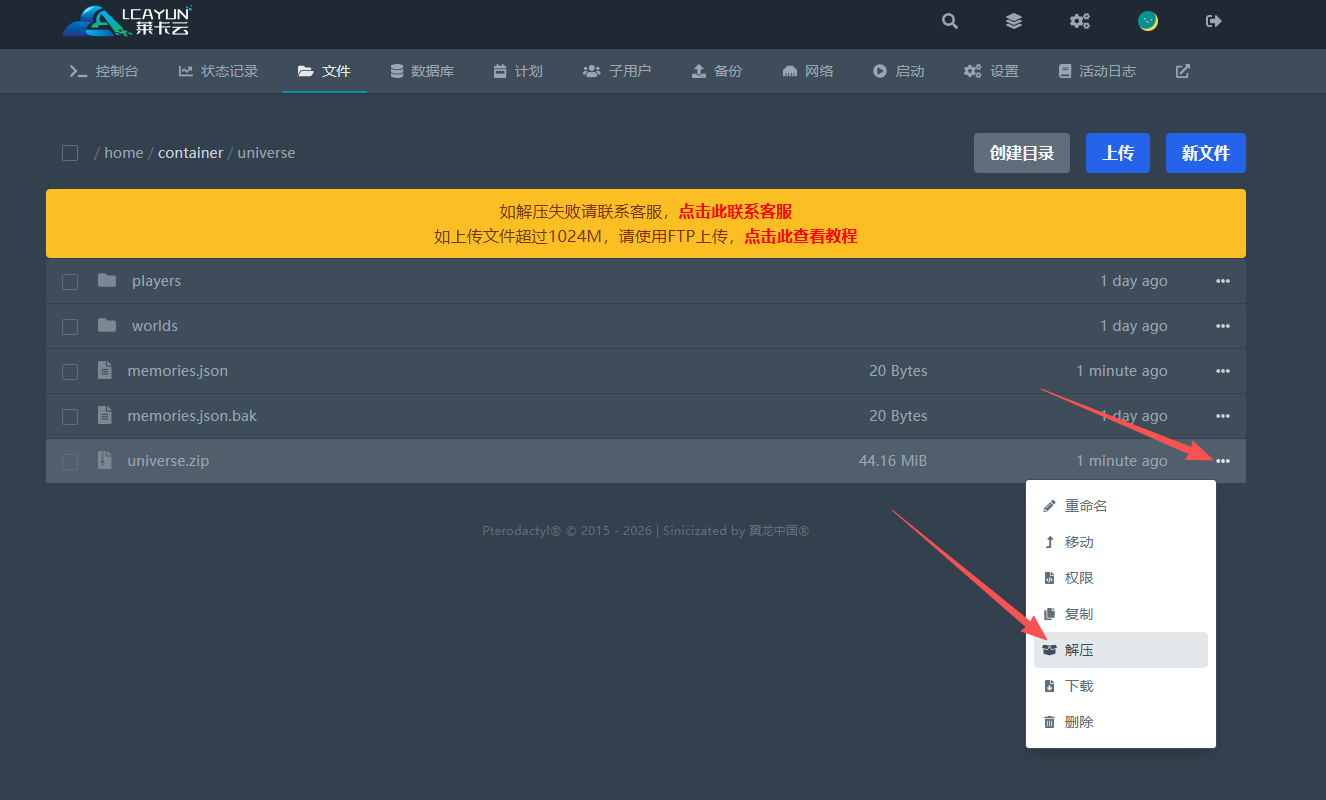Click the 点击此联系客服 link in banner
This screenshot has width=1326, height=800.
point(735,211)
